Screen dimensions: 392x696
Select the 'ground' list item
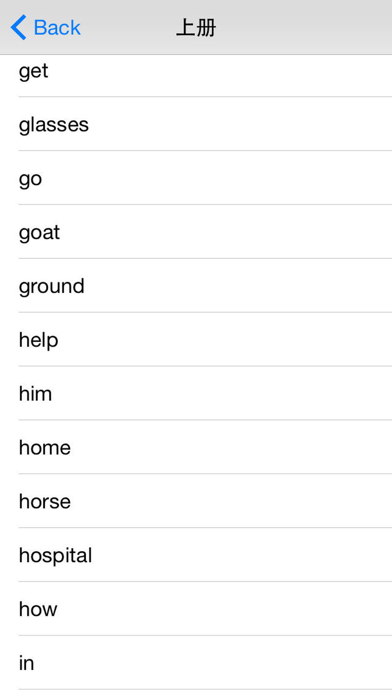pyautogui.click(x=196, y=285)
